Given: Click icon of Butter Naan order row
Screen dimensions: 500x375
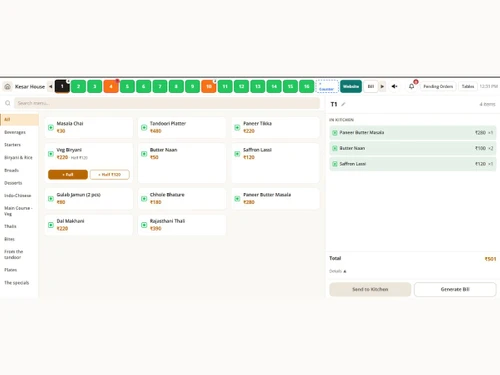Looking at the screenshot, I should [335, 148].
